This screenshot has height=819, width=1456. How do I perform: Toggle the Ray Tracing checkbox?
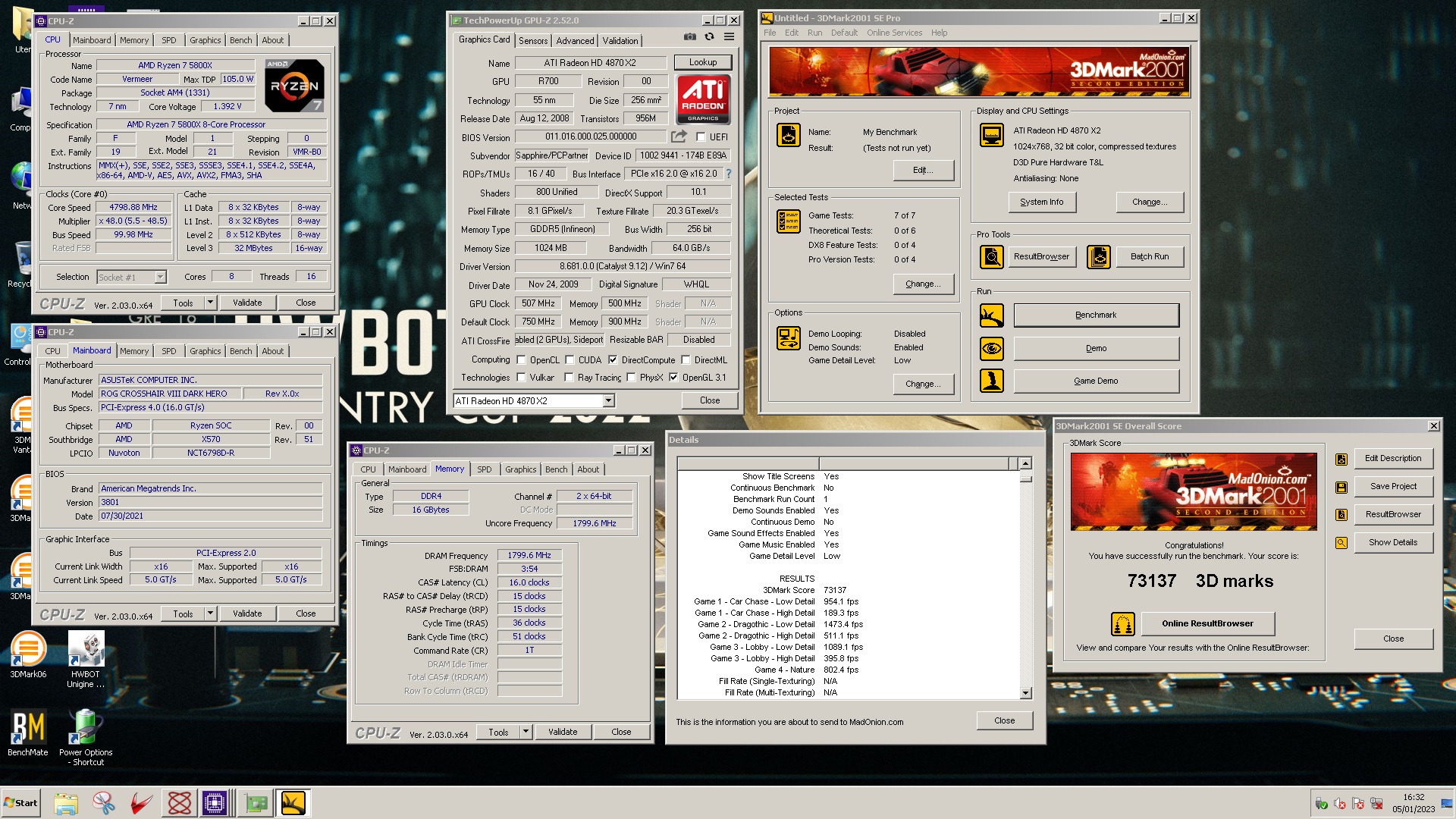569,378
